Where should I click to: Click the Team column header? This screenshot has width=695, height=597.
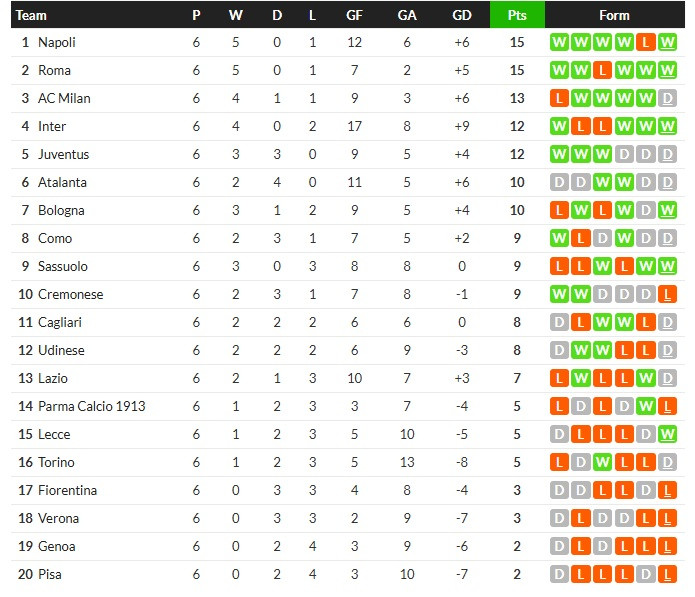32,15
